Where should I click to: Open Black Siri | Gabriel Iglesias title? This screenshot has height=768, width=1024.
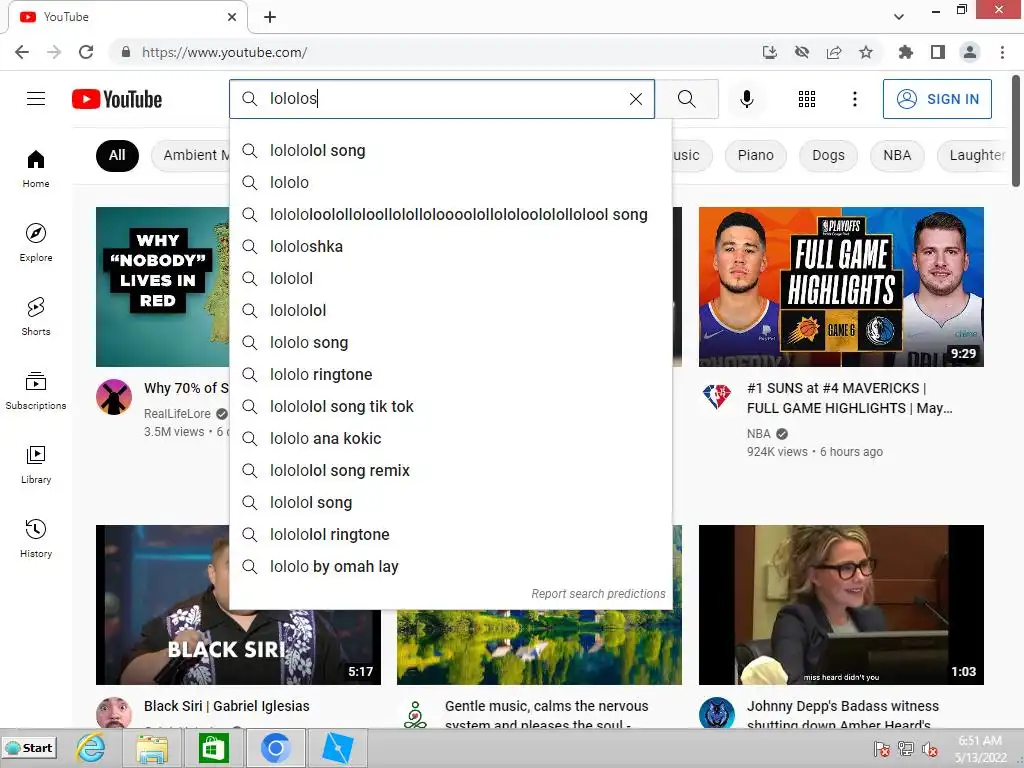(x=227, y=706)
